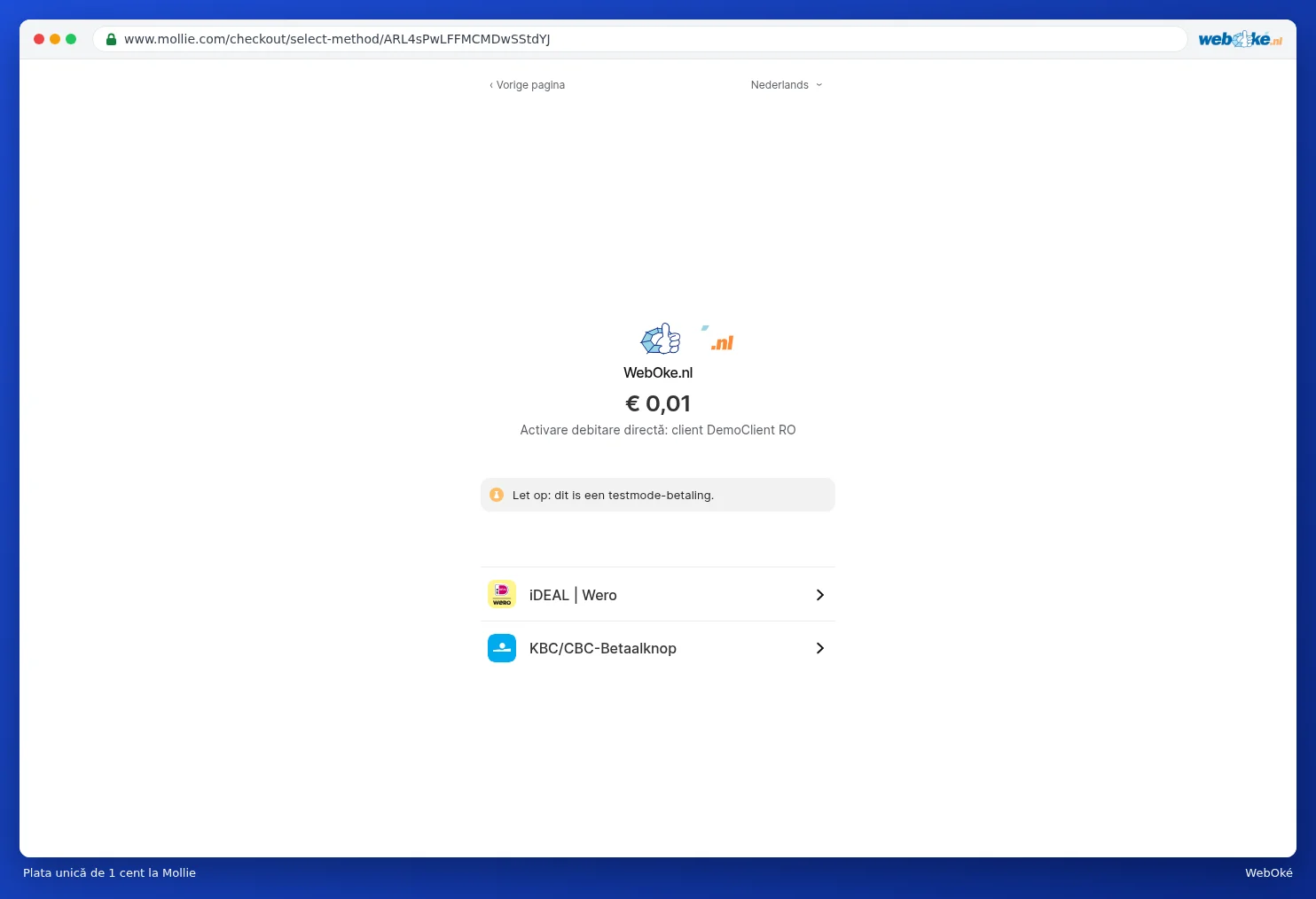Click the € 0,01 amount text
1316x899 pixels.
658,403
